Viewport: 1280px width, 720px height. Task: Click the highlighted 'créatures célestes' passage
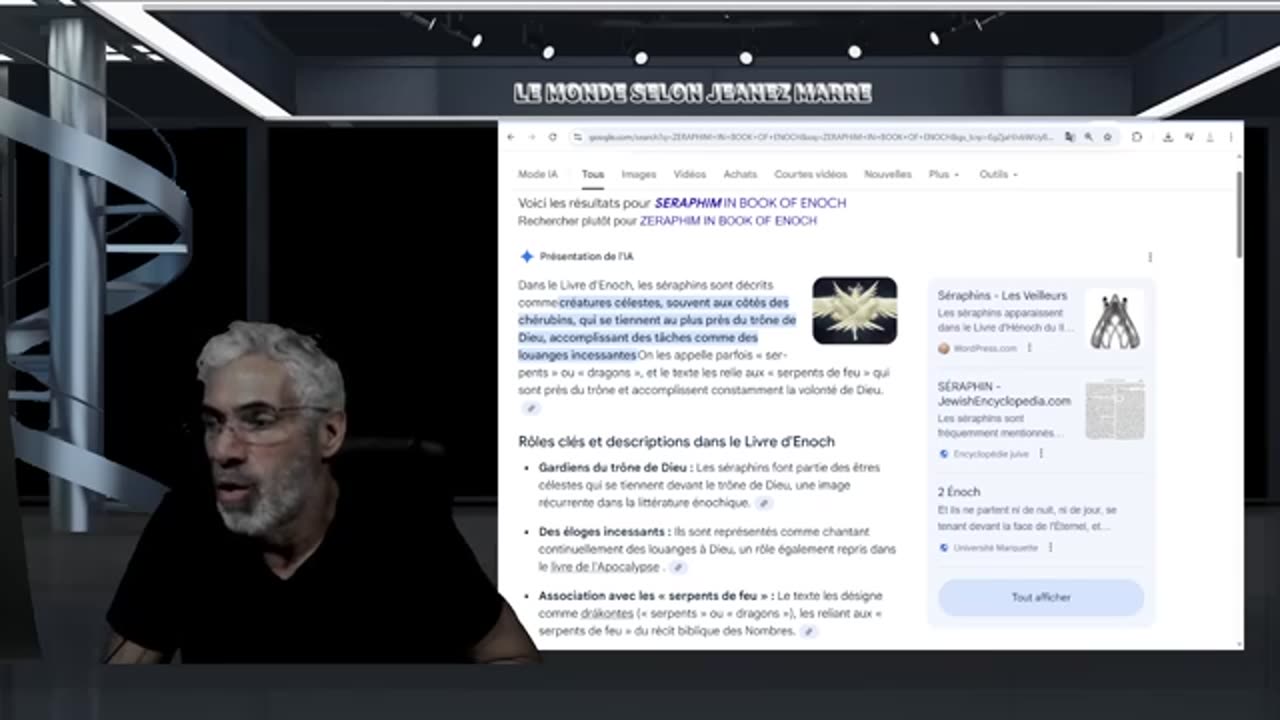click(658, 329)
